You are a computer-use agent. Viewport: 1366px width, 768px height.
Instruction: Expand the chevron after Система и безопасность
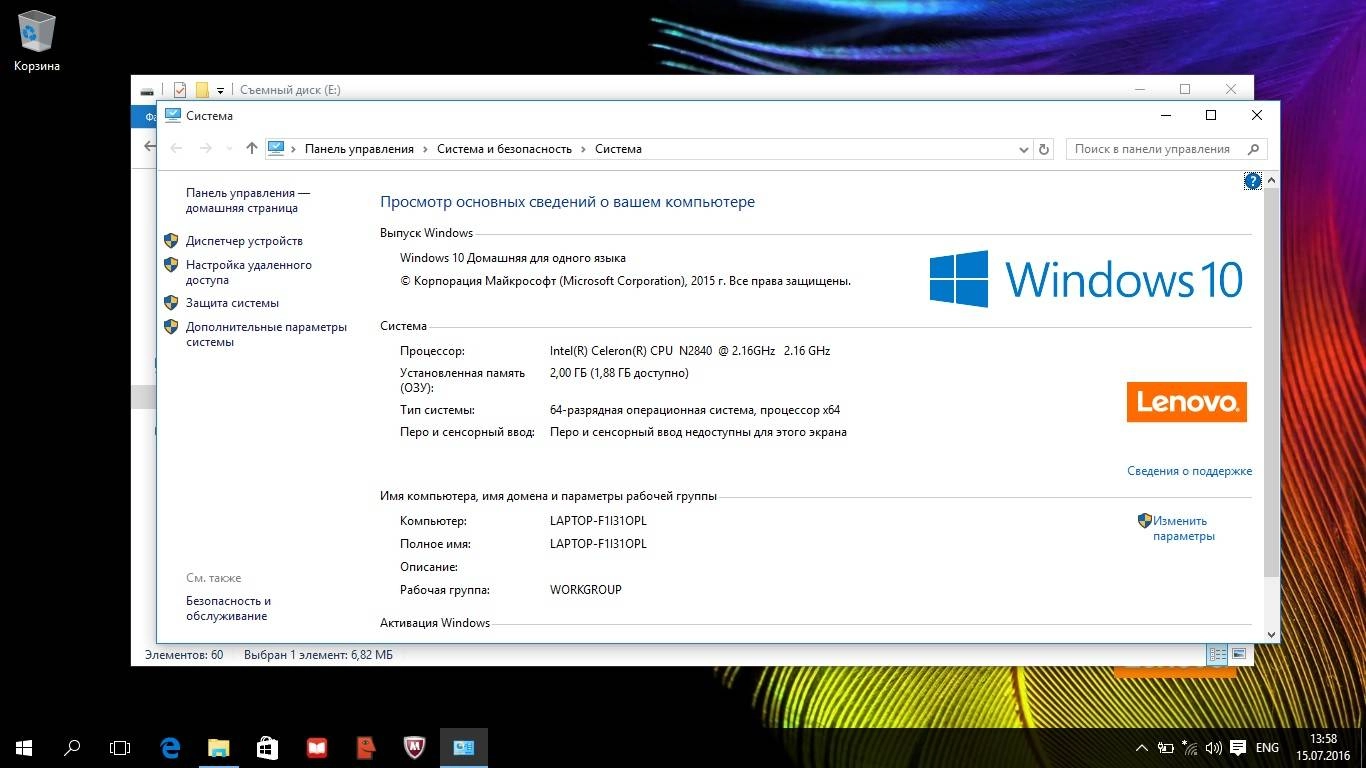[584, 149]
